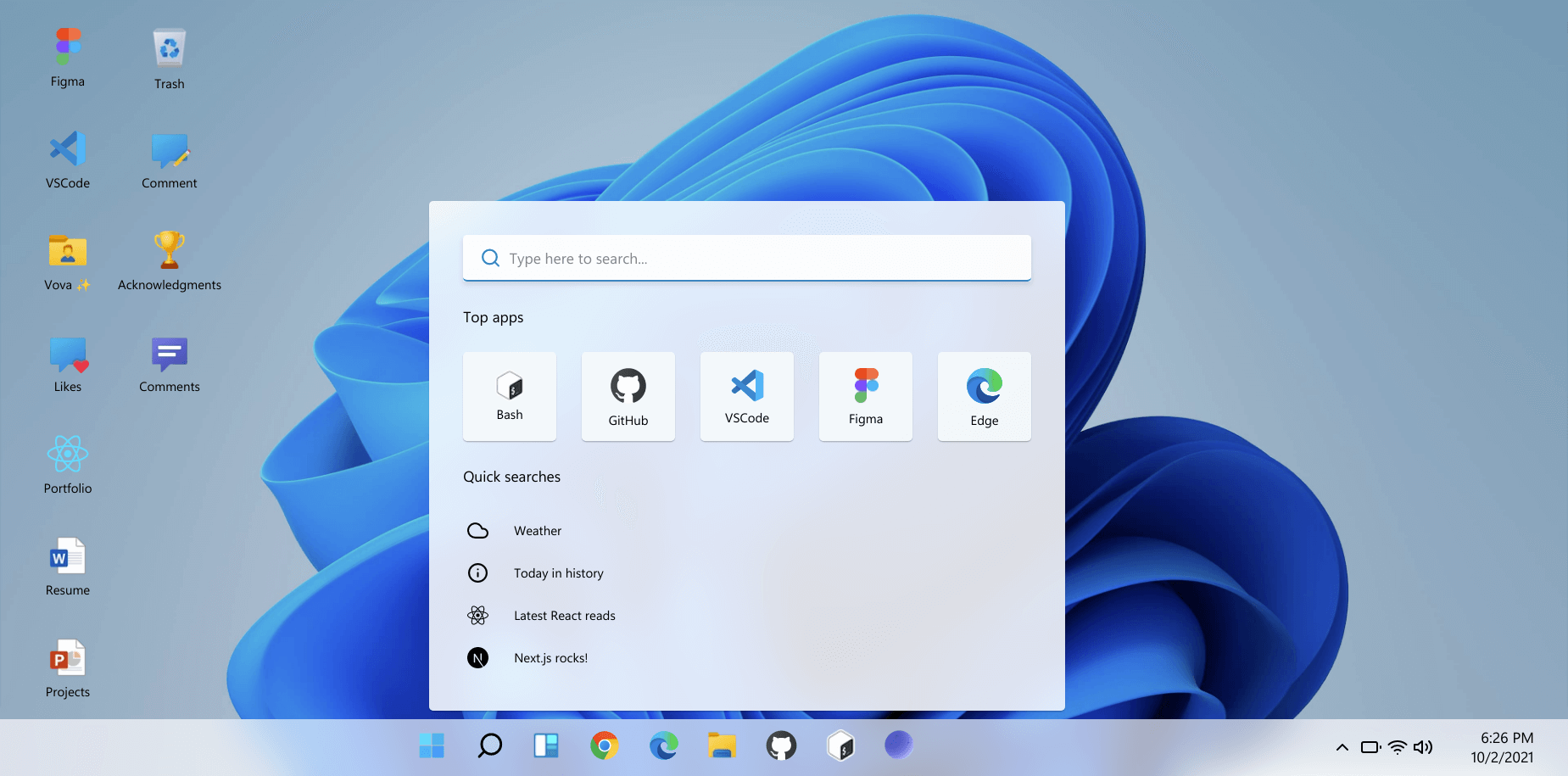1568x776 pixels.
Task: Click the Type here to search field
Action: coord(747,258)
